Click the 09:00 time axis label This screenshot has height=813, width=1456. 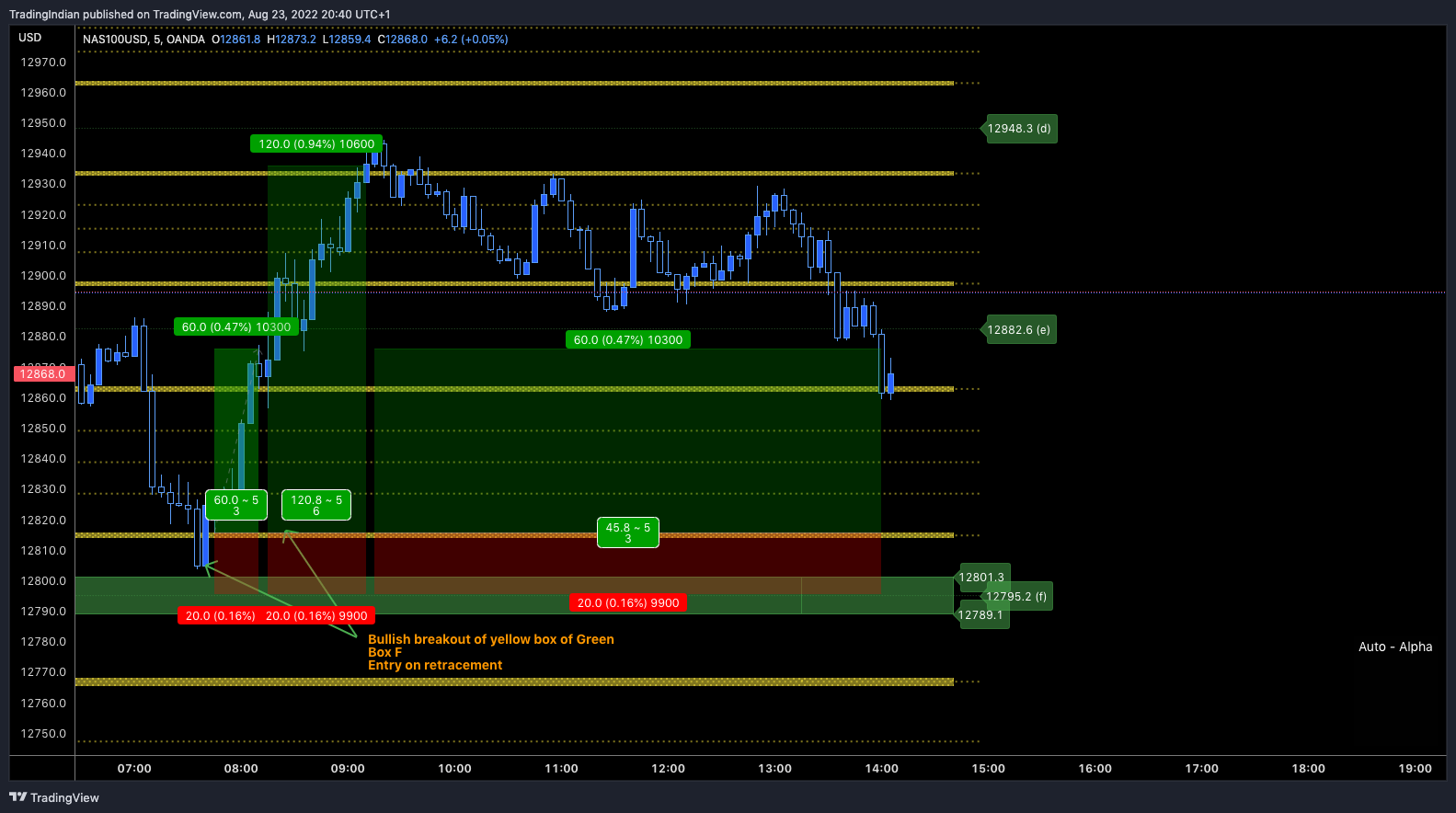point(348,769)
